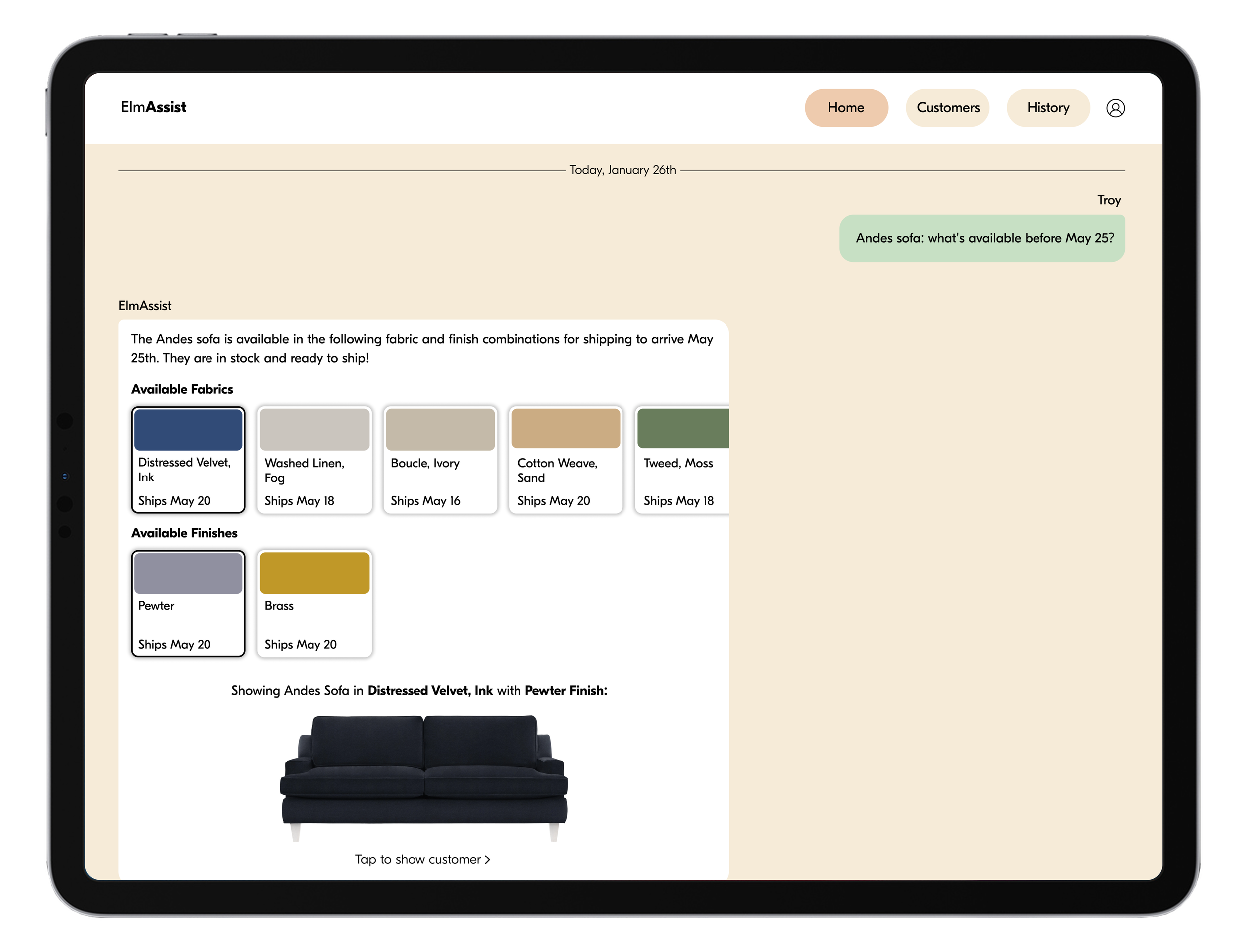Switch to the History tab
This screenshot has height=952, width=1244.
tap(1047, 107)
